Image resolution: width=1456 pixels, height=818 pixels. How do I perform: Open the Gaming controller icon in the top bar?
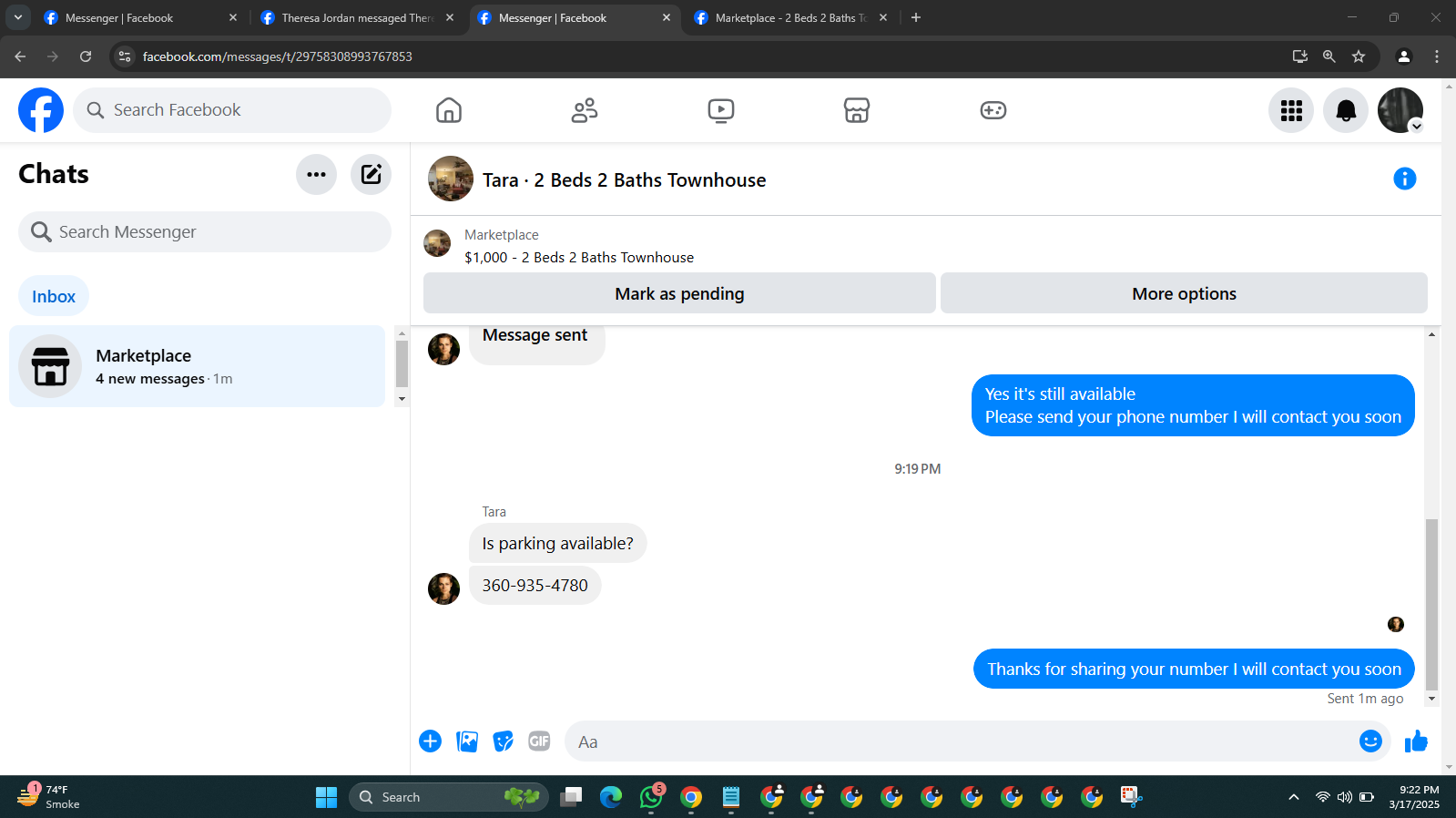click(x=993, y=110)
